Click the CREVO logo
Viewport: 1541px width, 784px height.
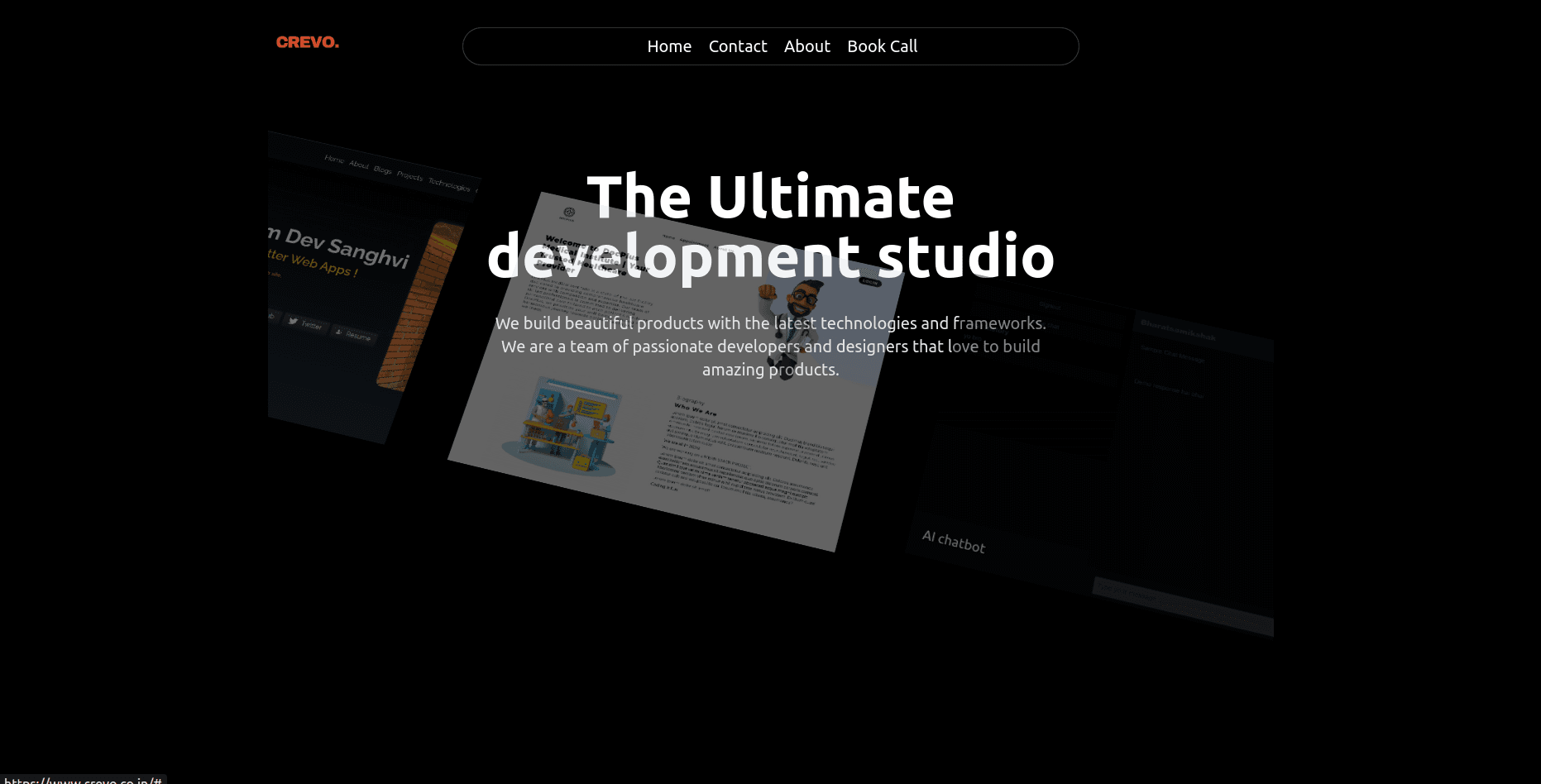click(308, 42)
